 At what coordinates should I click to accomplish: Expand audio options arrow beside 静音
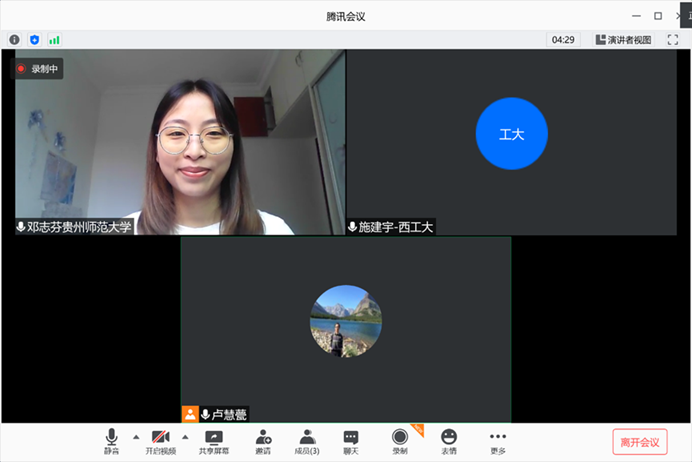tap(136, 437)
